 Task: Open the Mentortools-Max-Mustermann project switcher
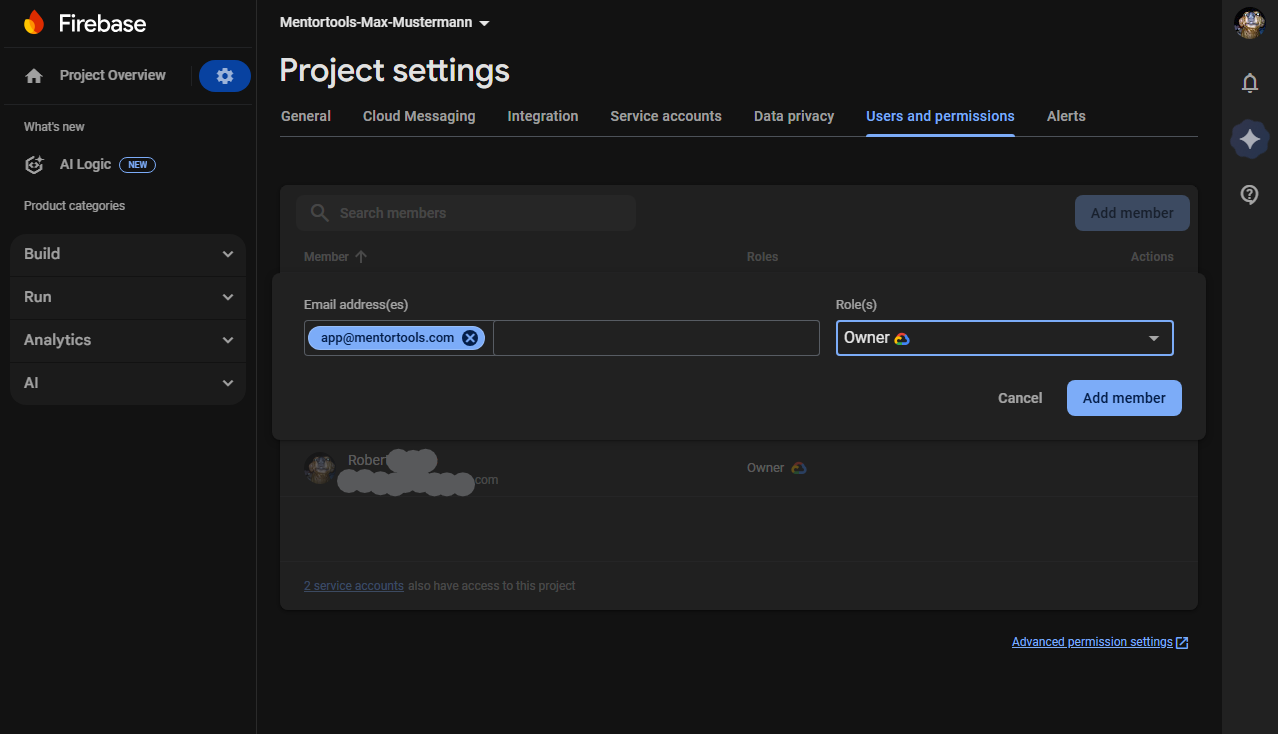[385, 22]
